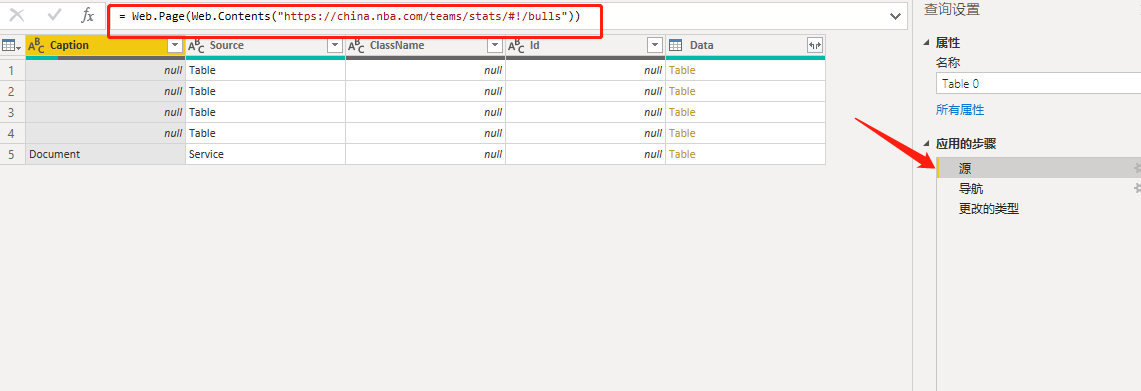Click the 名称 label
Viewport: 1141px width, 391px height.
(x=948, y=63)
